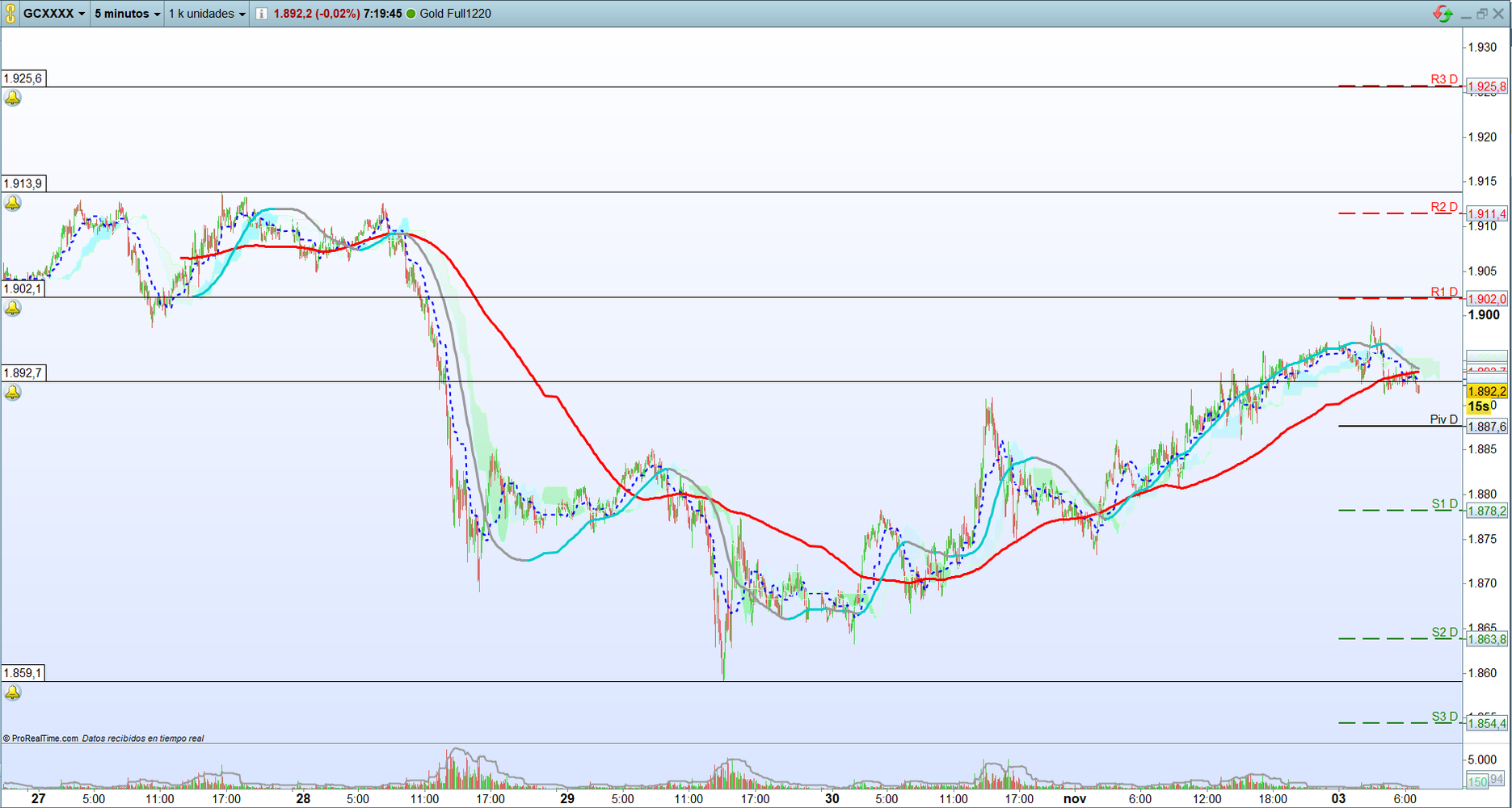Click the 1.930 price scale label
This screenshot has width=1512, height=808.
tap(1483, 48)
